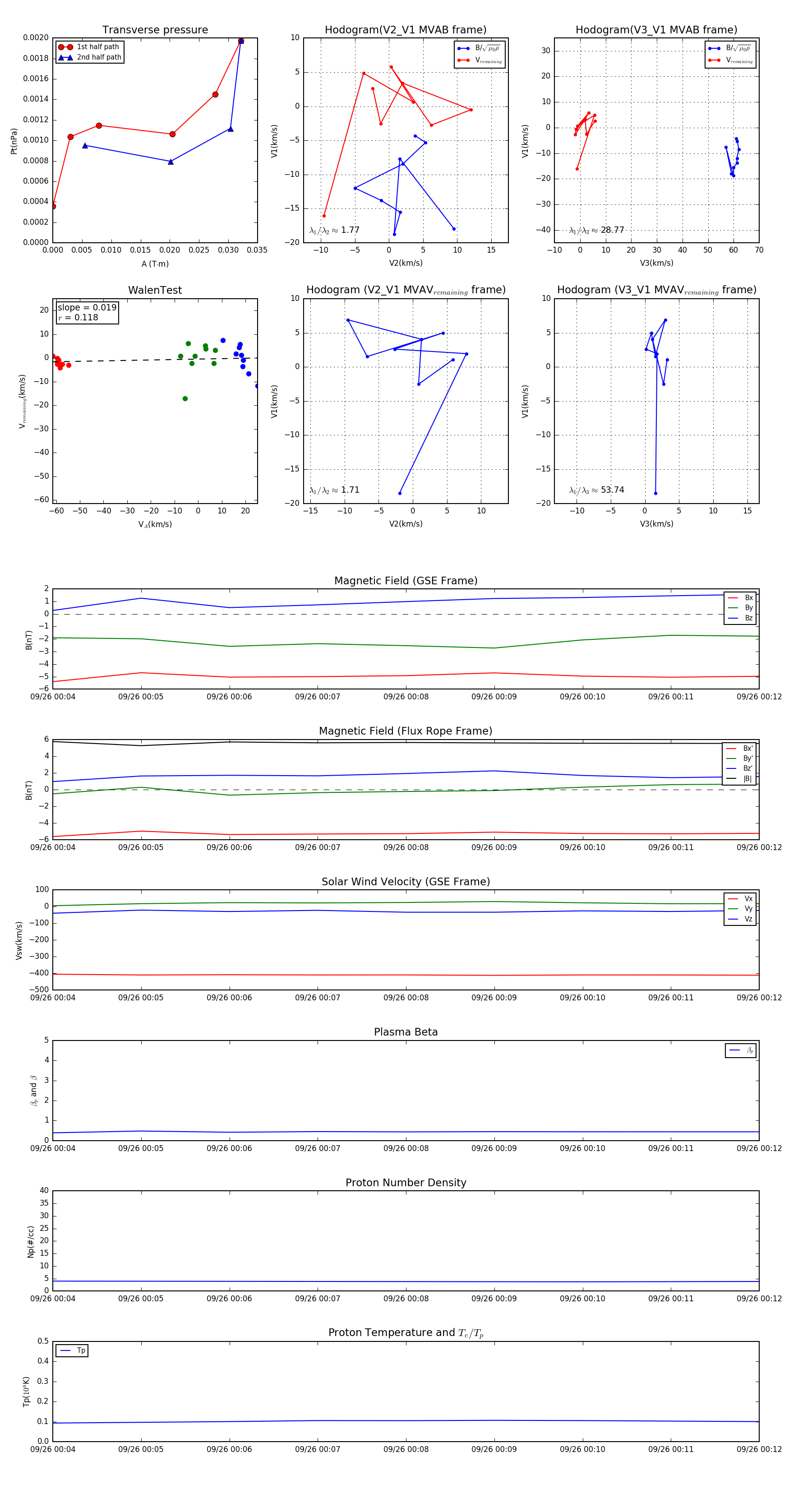The image size is (812, 1489).
Task: Select 'Vz' in solar wind velocity legend
Action: 740,919
